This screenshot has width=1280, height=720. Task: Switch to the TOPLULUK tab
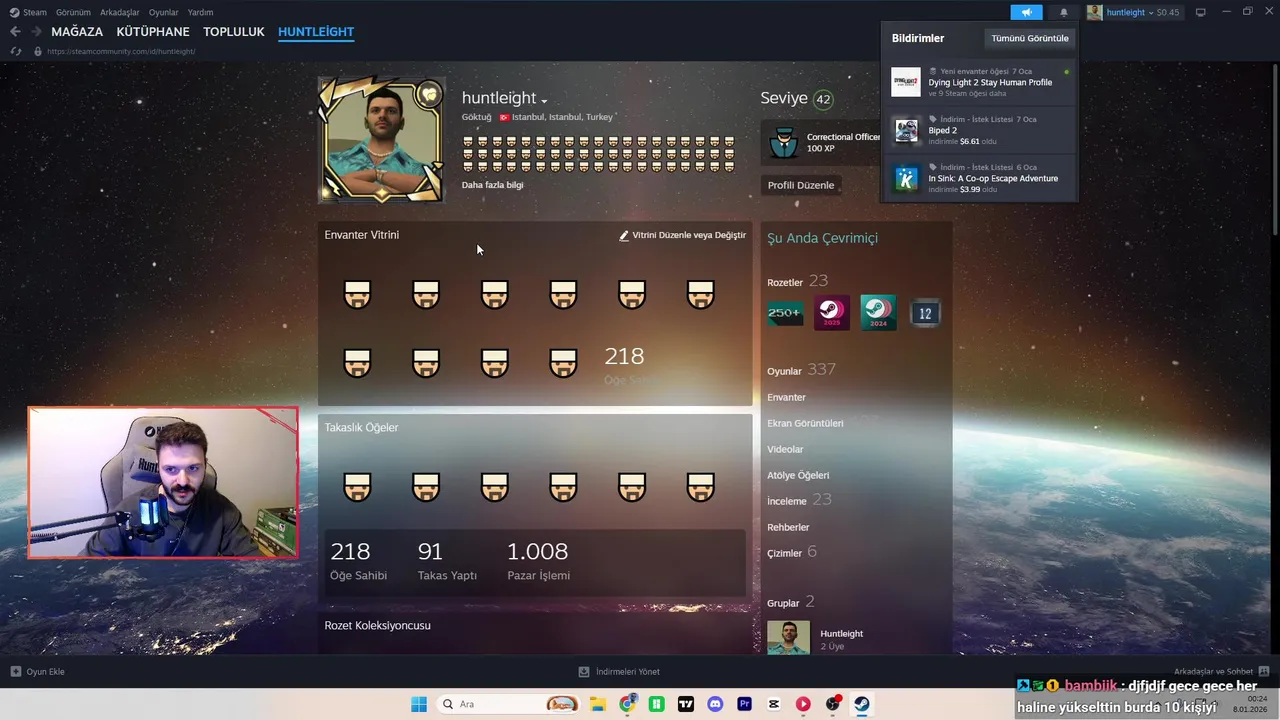234,32
